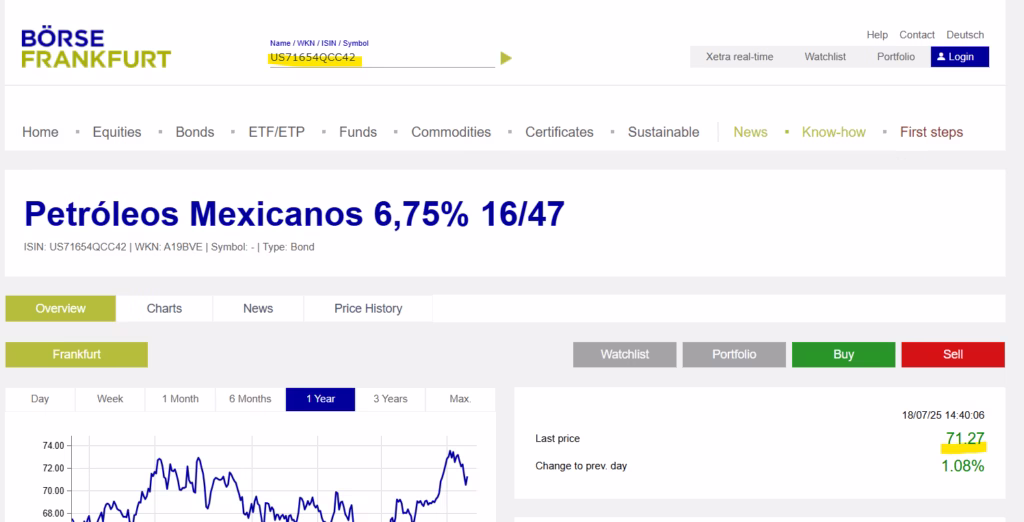This screenshot has width=1024, height=522.
Task: Open the Commodities section
Action: coord(451,132)
